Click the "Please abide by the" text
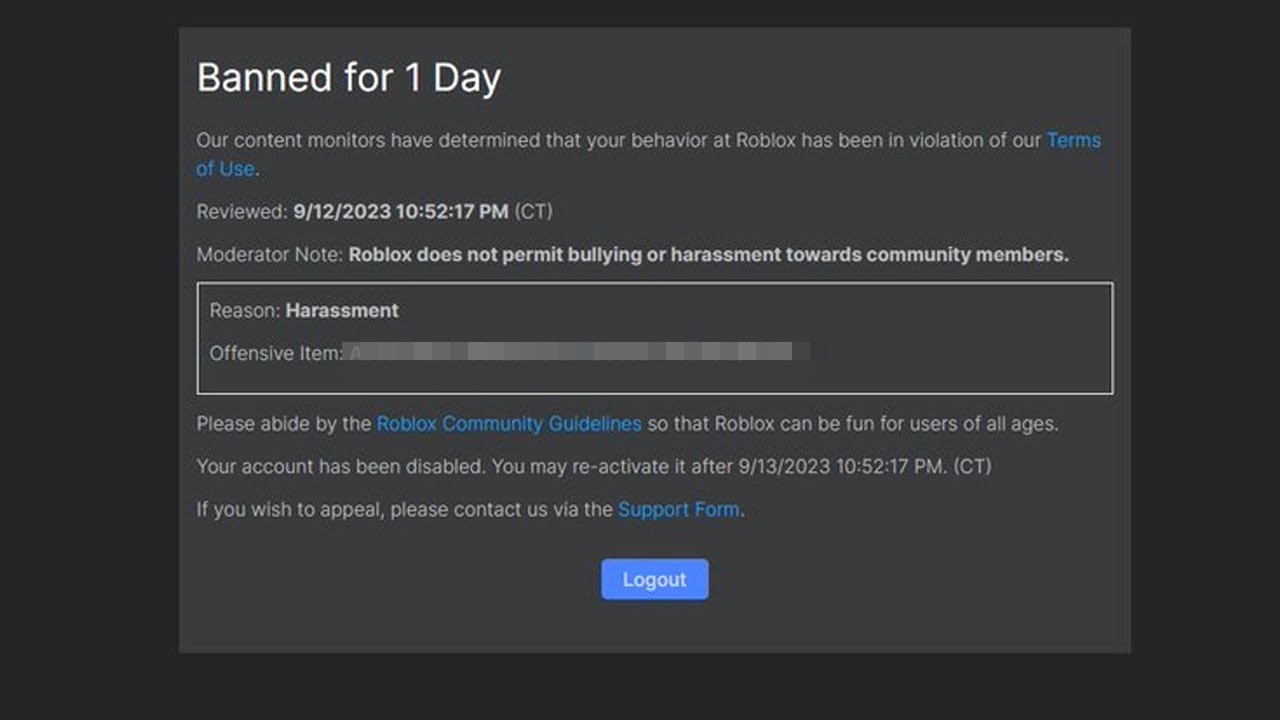Image resolution: width=1280 pixels, height=720 pixels. pyautogui.click(x=283, y=423)
